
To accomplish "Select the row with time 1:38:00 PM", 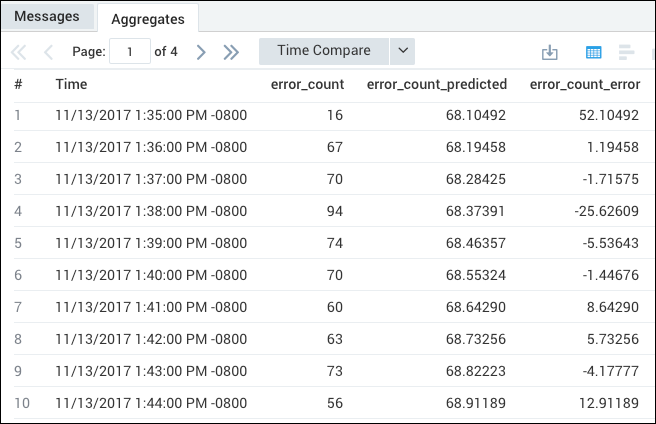I will coord(151,211).
